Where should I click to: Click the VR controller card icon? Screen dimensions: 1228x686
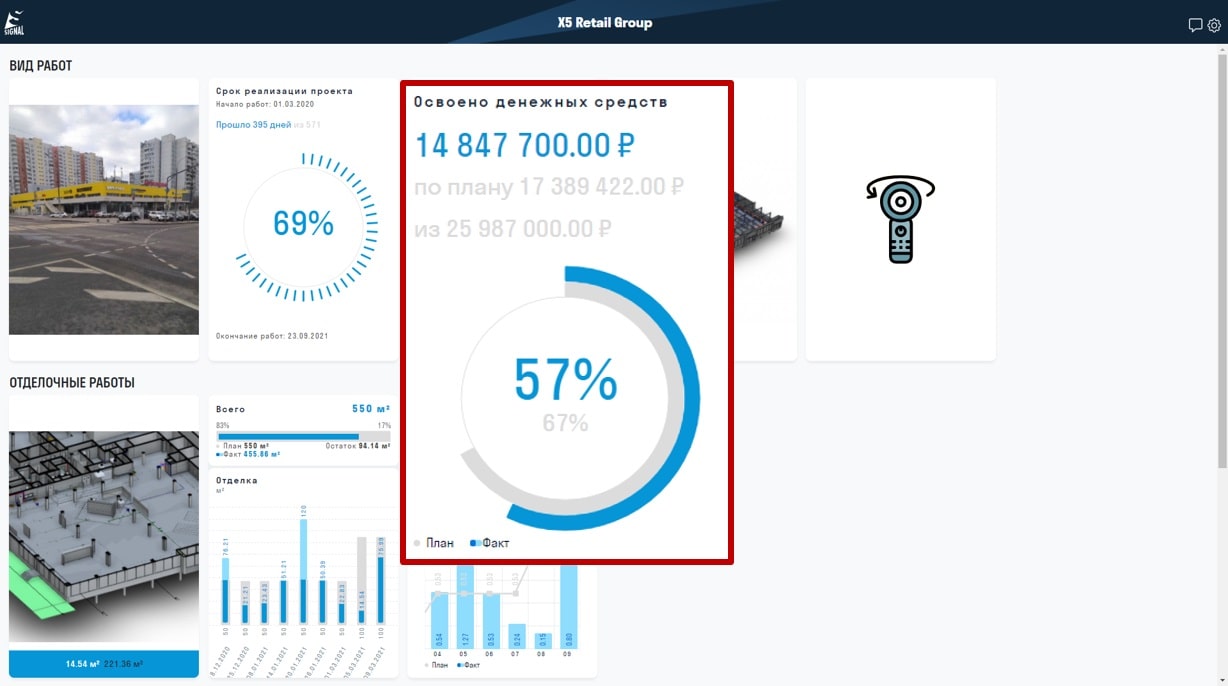point(900,219)
